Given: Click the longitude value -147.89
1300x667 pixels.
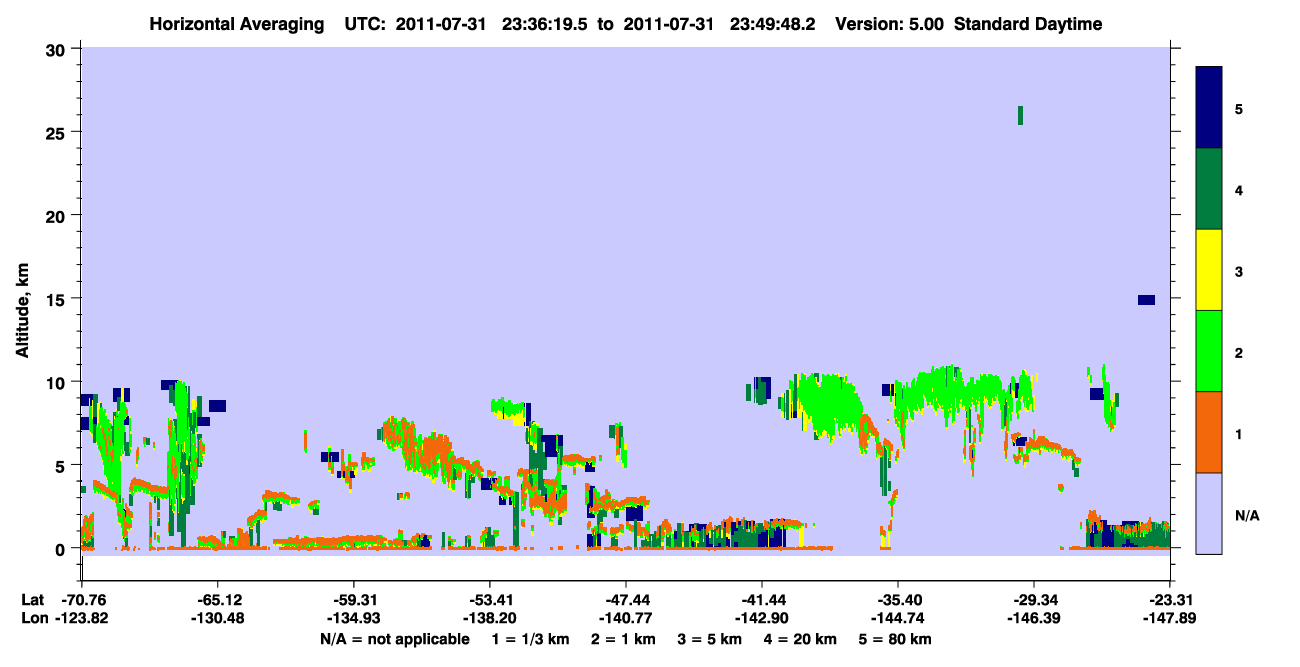Looking at the screenshot, I should pyautogui.click(x=1169, y=618).
